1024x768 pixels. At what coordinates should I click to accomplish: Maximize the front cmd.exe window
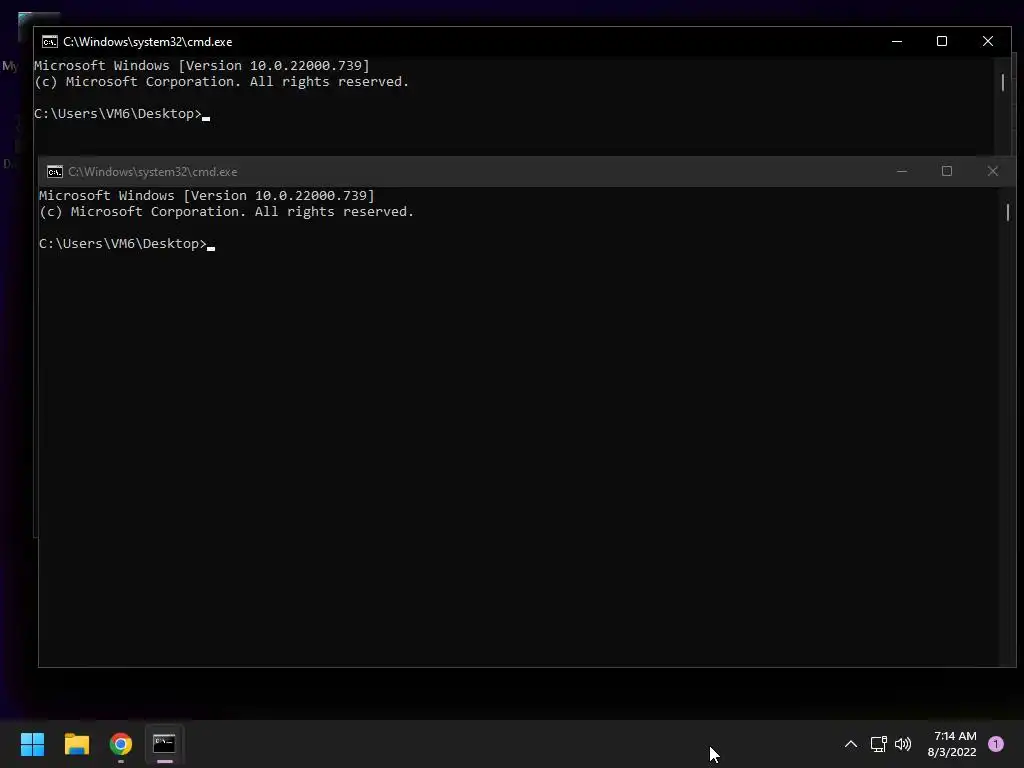[x=947, y=171]
